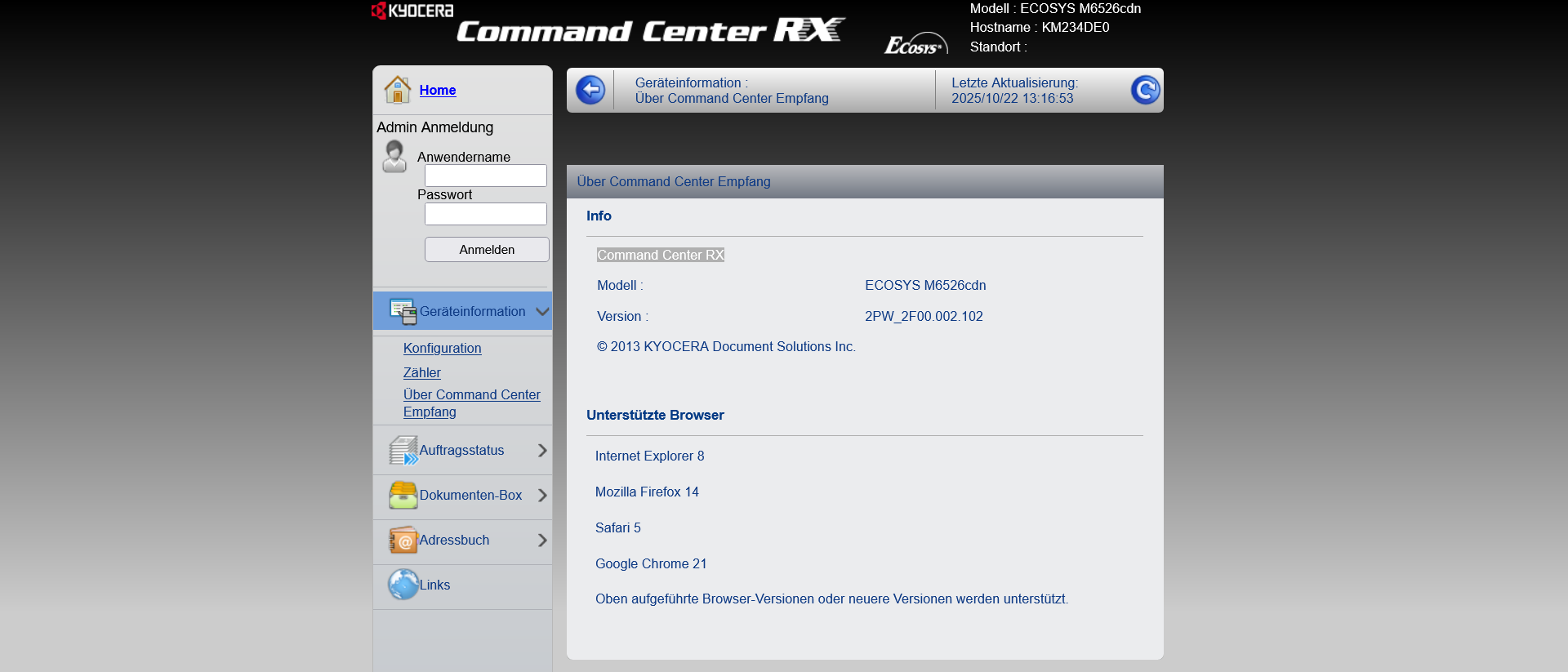Screen dimensions: 1568x672
Task: Click the Info section heading
Action: click(x=599, y=216)
